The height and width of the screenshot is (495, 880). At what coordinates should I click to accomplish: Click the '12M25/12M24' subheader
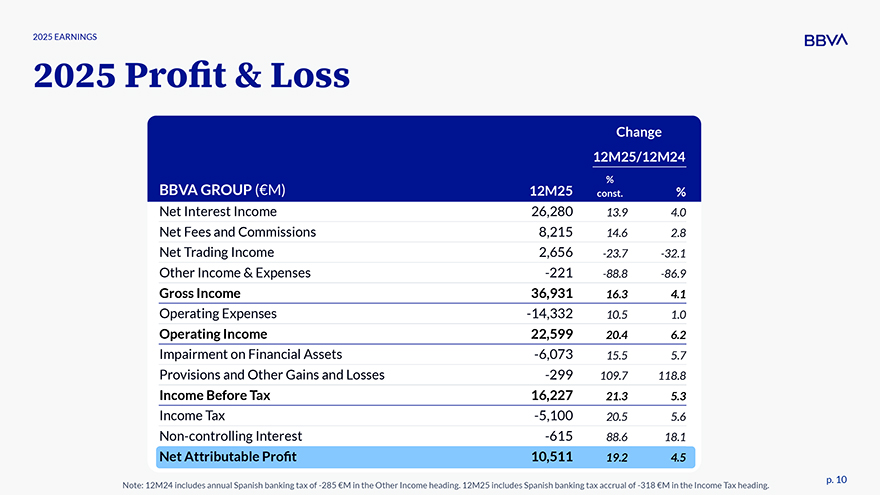tap(639, 157)
